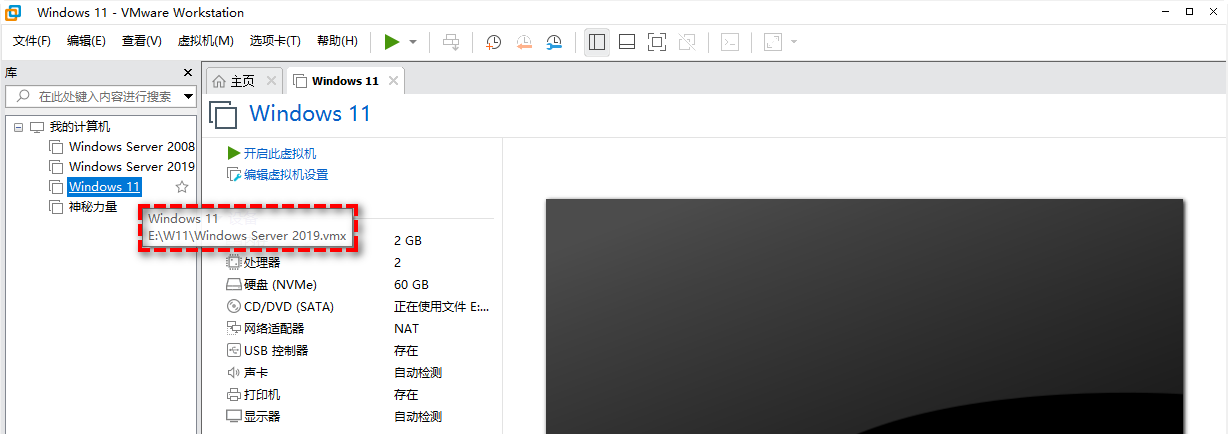Collapse the 我的计算机 tree node
The width and height of the screenshot is (1228, 434).
(x=19, y=127)
